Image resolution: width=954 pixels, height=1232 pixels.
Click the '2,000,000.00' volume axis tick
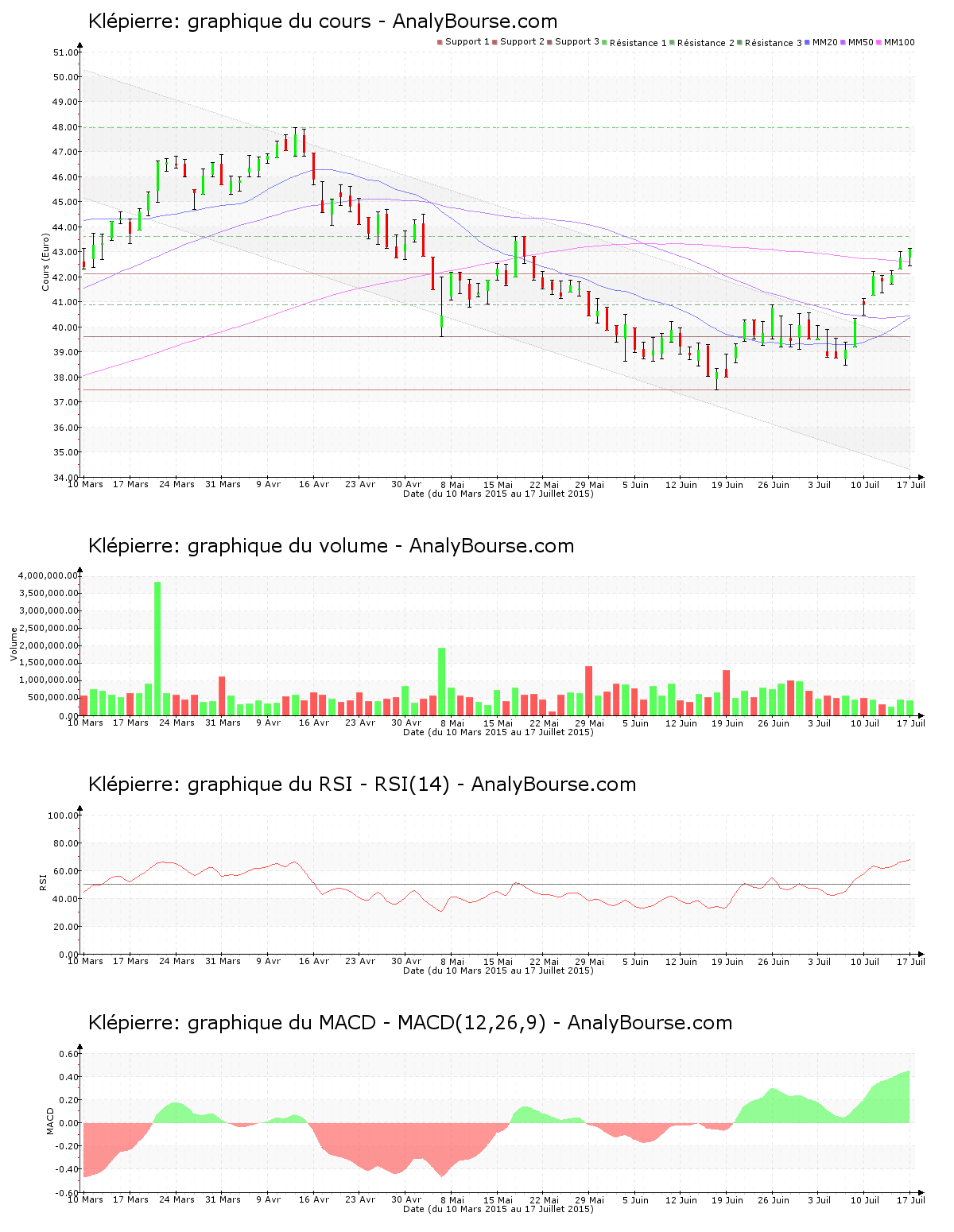click(x=48, y=645)
